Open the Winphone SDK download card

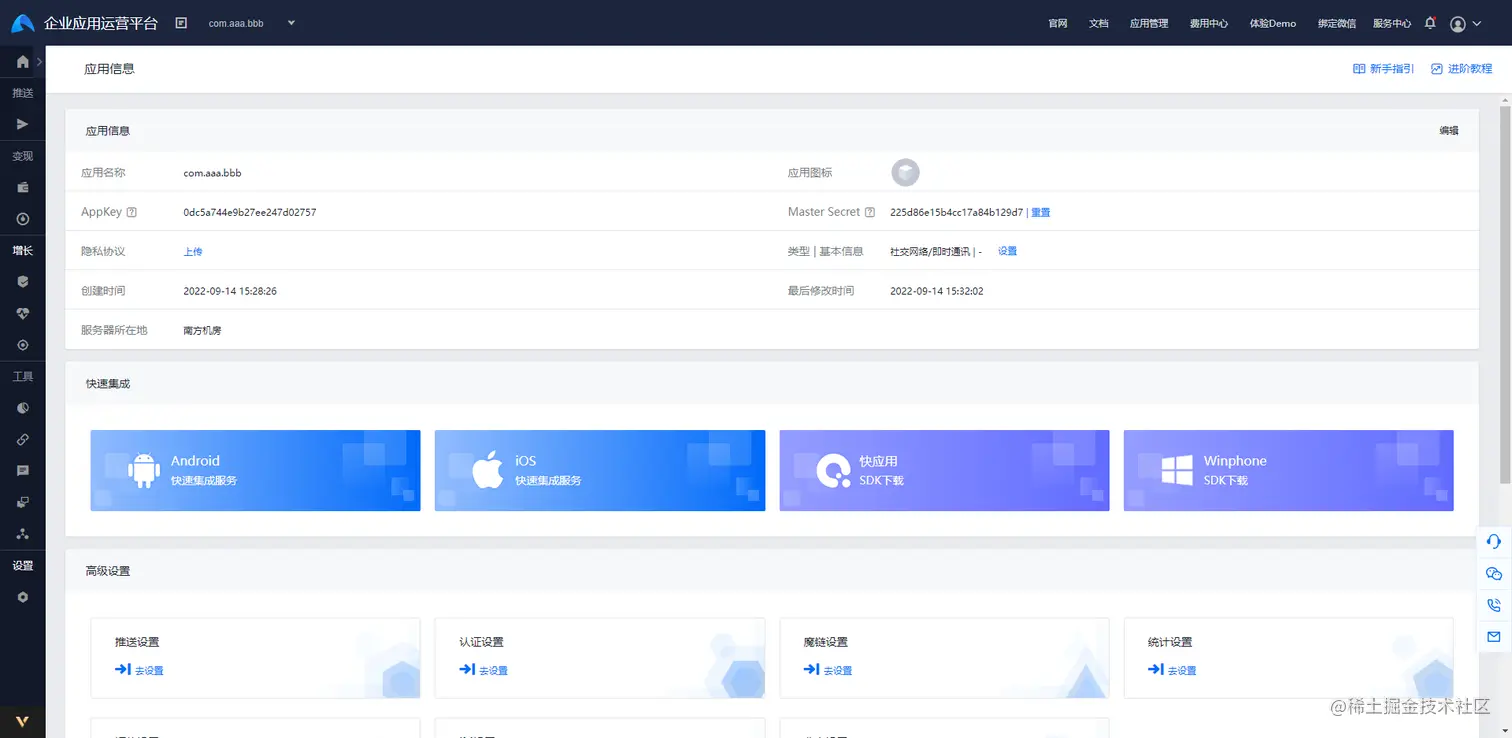(x=1288, y=470)
